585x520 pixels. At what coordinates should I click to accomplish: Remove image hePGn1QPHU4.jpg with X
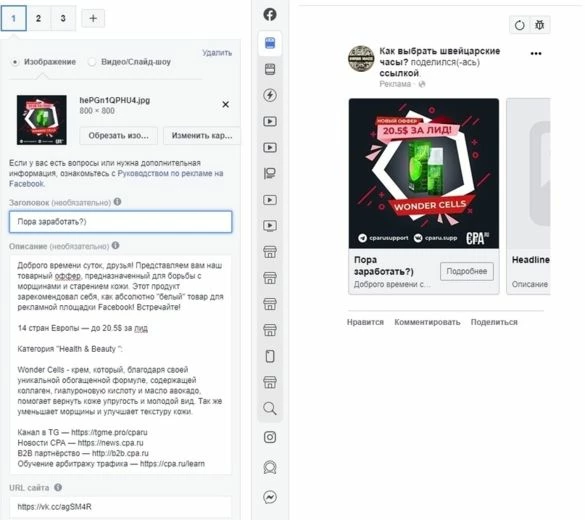point(225,104)
